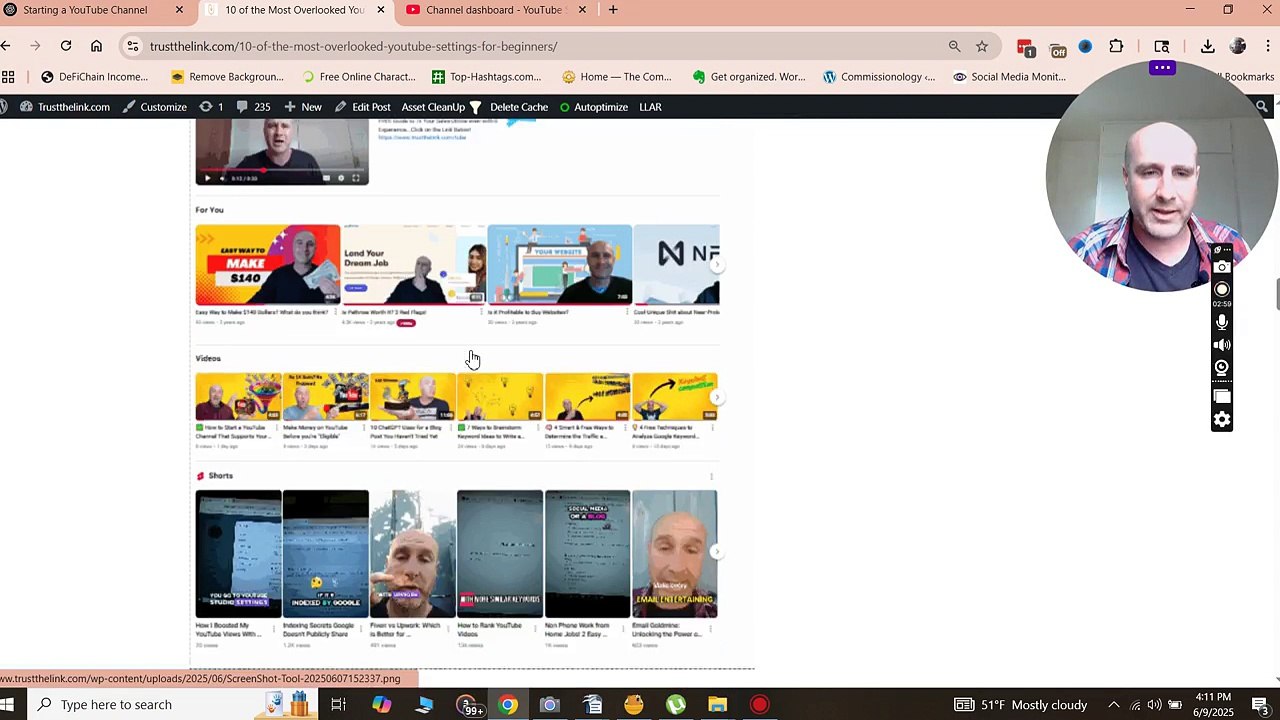Screen dimensions: 1280x720
Task: Toggle speaker audio in recorder toolbar
Action: coord(1222,345)
